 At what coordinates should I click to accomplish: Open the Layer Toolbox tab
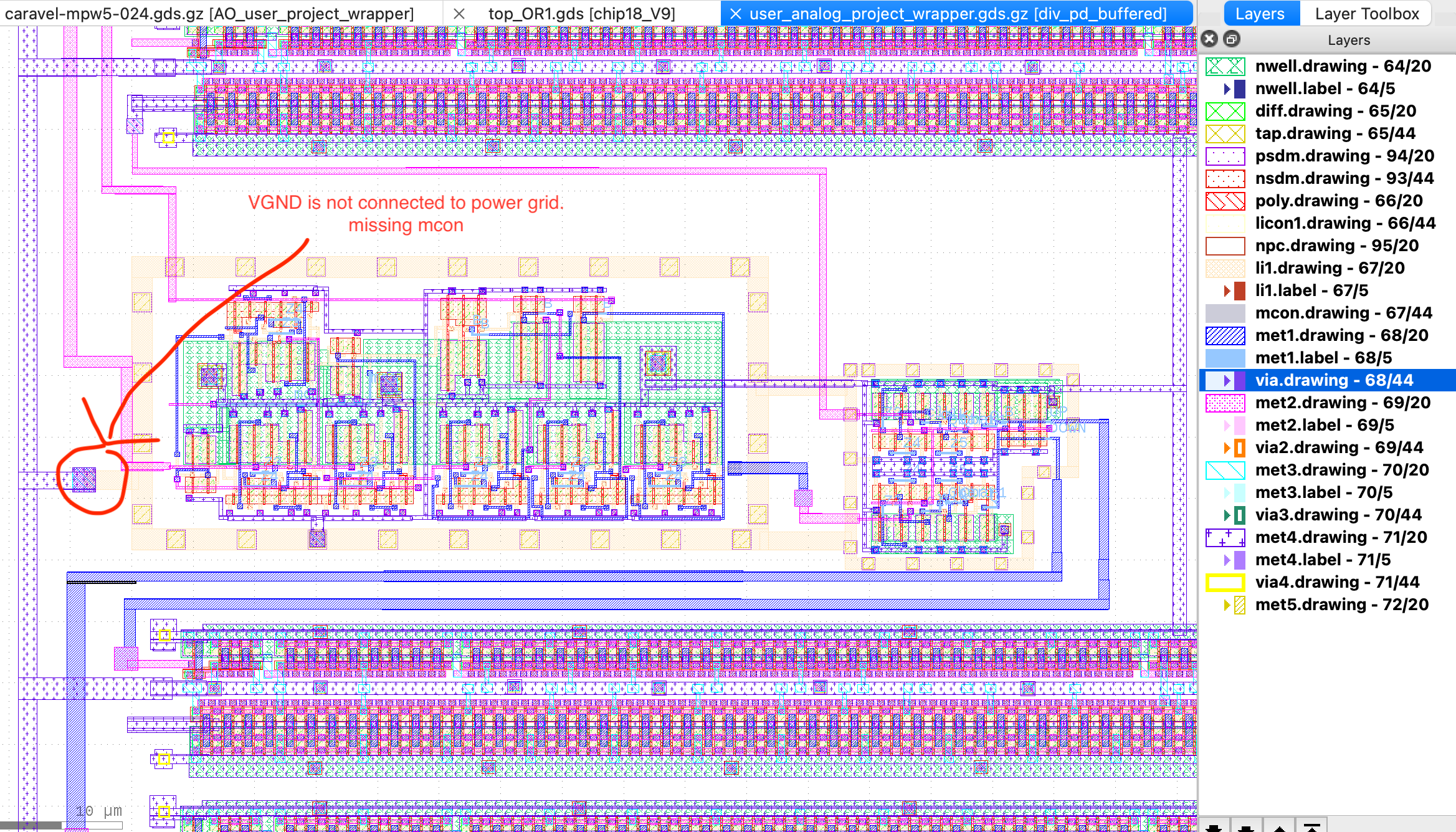pyautogui.click(x=1366, y=14)
